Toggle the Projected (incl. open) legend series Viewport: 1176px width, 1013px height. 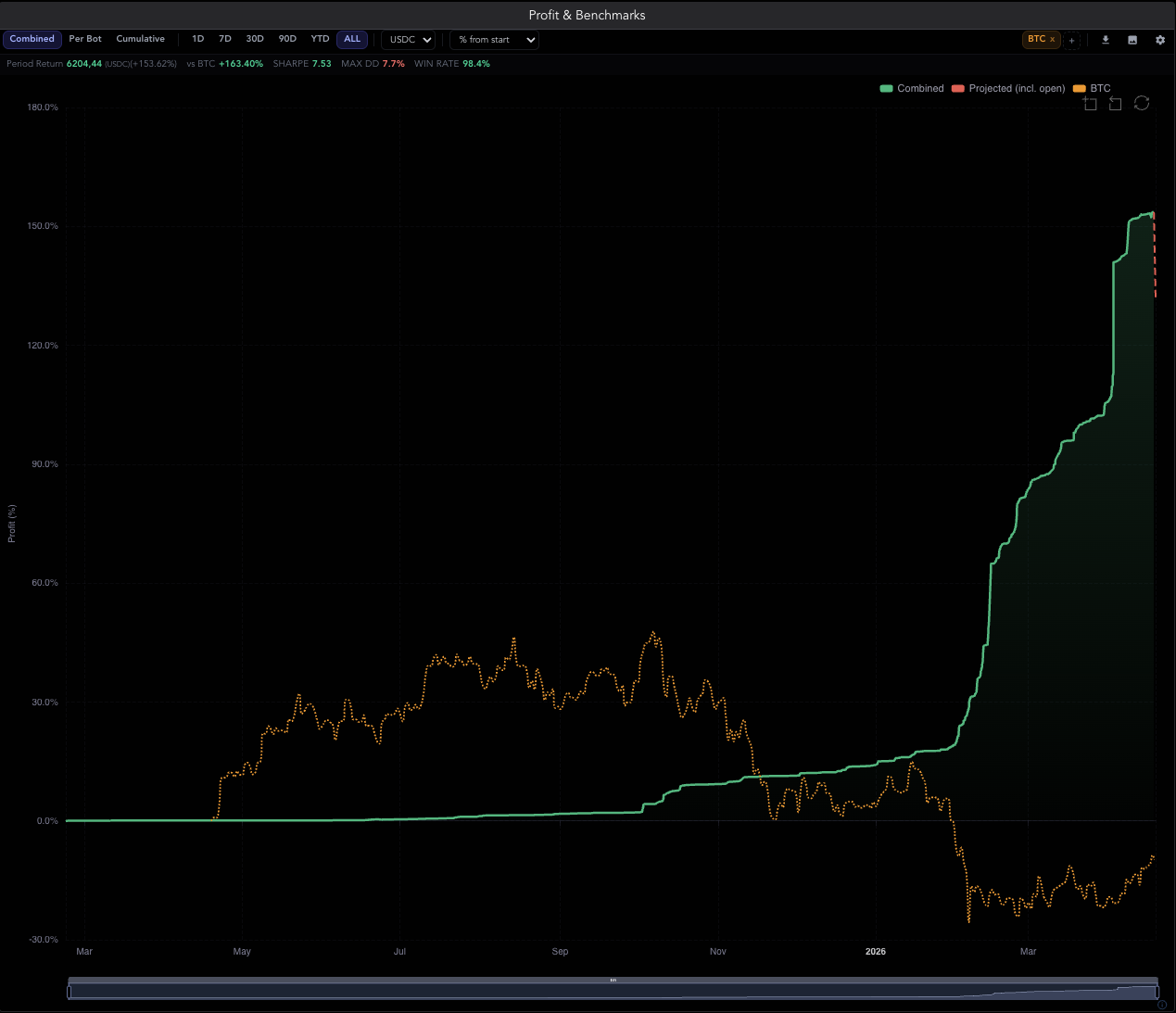1008,89
